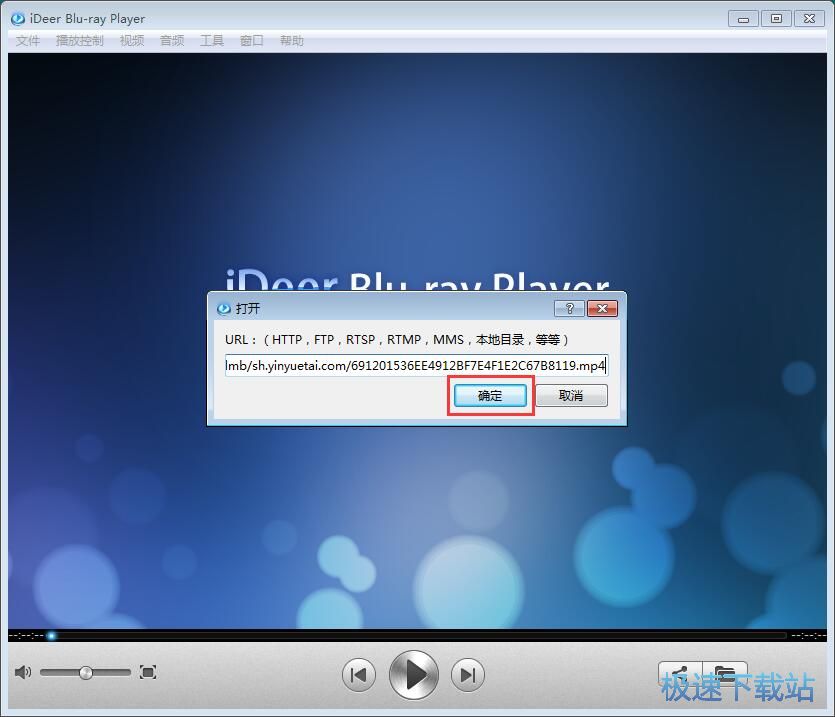Click the share button
Screen dimensions: 835x717
tap(681, 675)
